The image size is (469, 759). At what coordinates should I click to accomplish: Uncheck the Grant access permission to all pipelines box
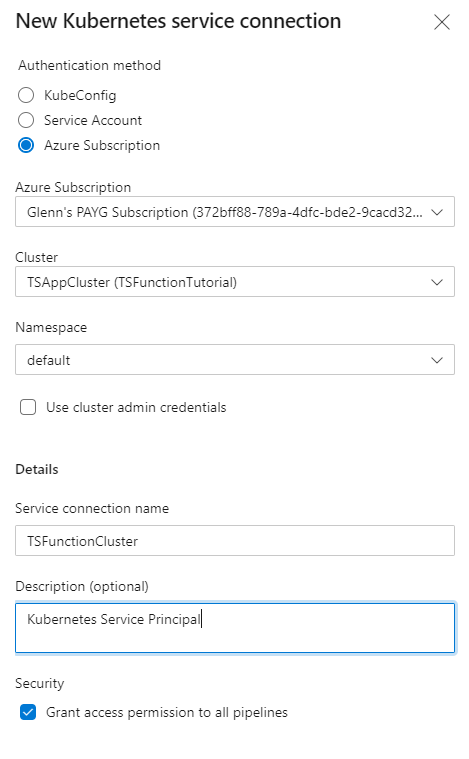28,712
